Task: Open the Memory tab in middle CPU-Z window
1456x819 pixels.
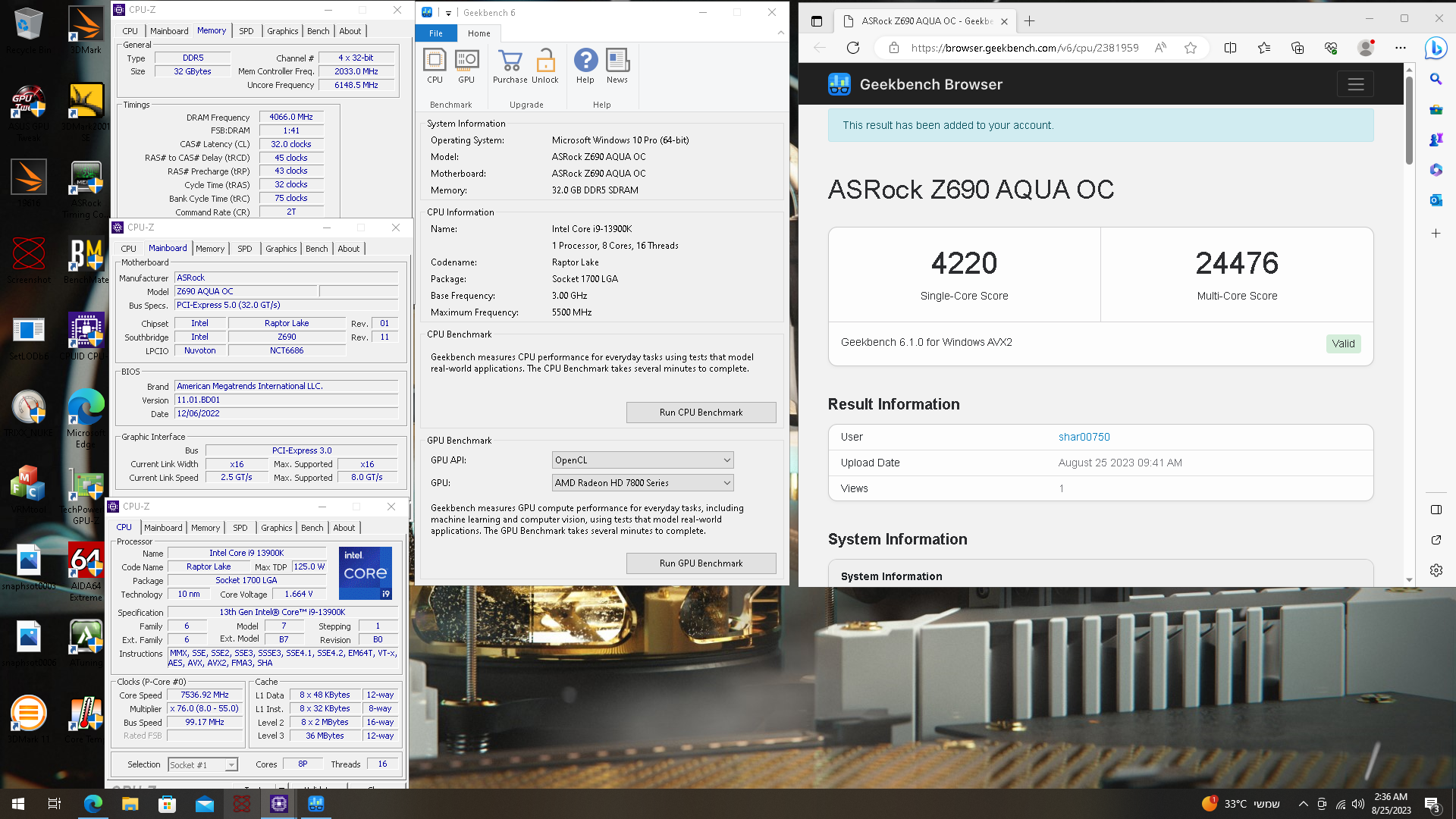Action: (x=210, y=249)
